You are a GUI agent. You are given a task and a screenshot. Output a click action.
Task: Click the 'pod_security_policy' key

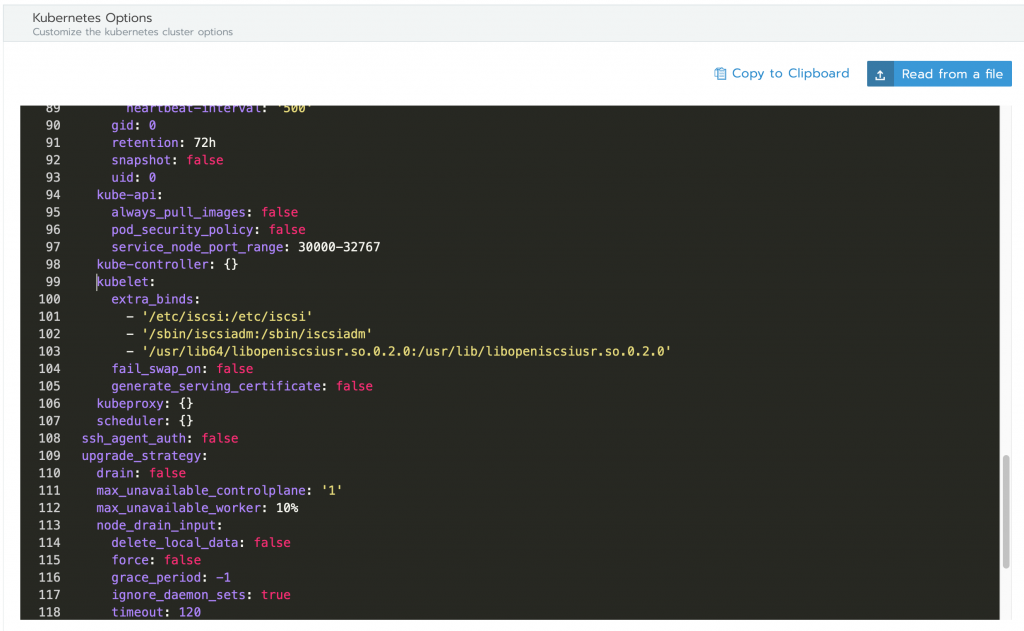pos(182,229)
